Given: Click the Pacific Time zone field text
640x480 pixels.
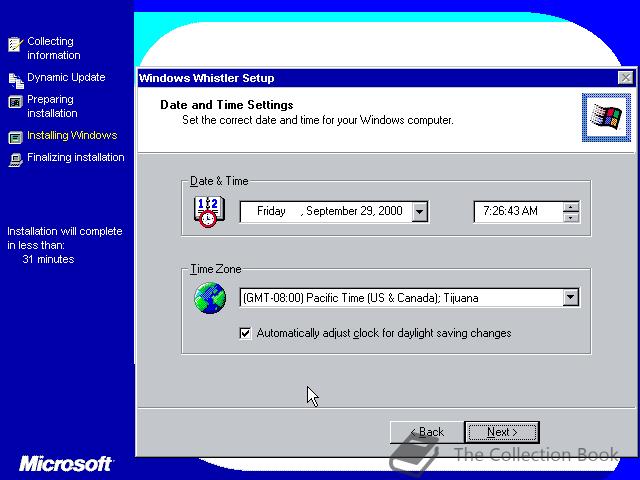Looking at the screenshot, I should (361, 298).
